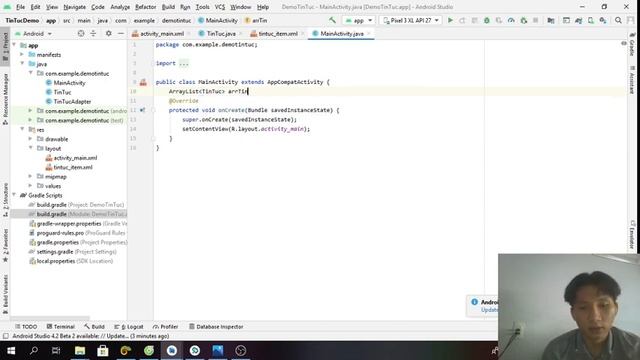The height and width of the screenshot is (360, 640).
Task: Open the Android project view dropdown
Action: (x=33, y=33)
